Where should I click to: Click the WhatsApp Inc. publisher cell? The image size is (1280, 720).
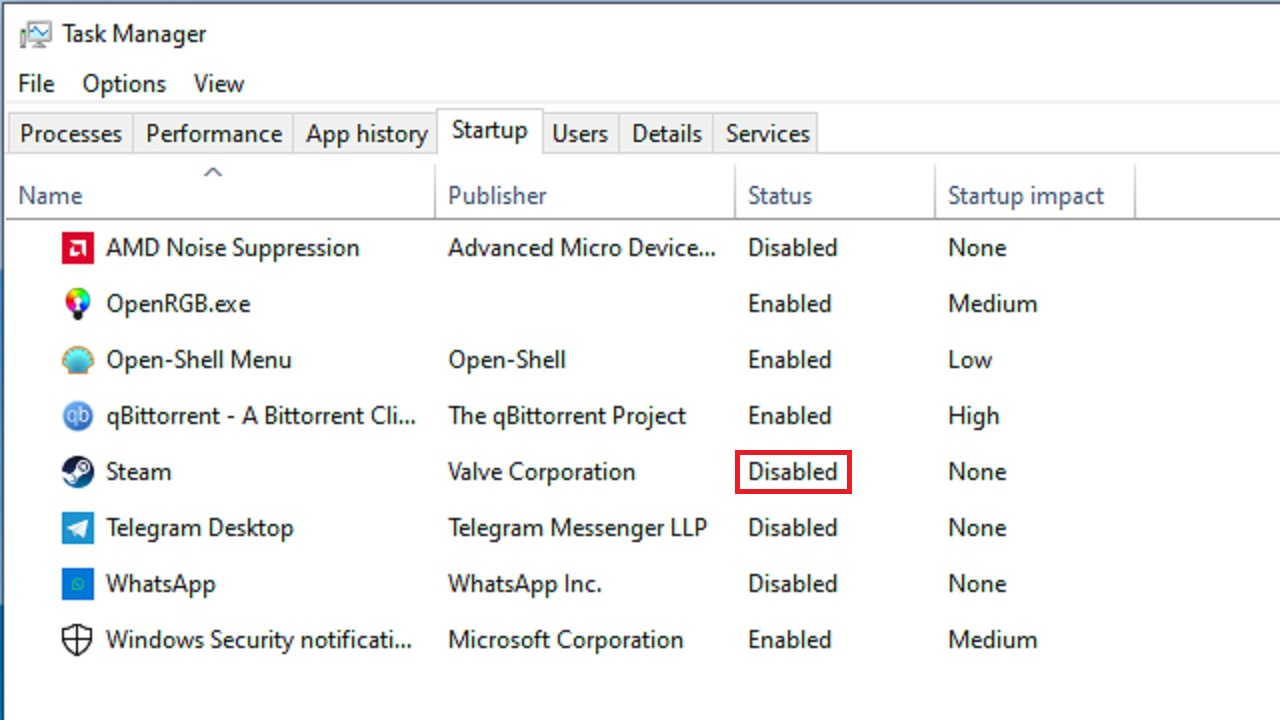[x=525, y=584]
